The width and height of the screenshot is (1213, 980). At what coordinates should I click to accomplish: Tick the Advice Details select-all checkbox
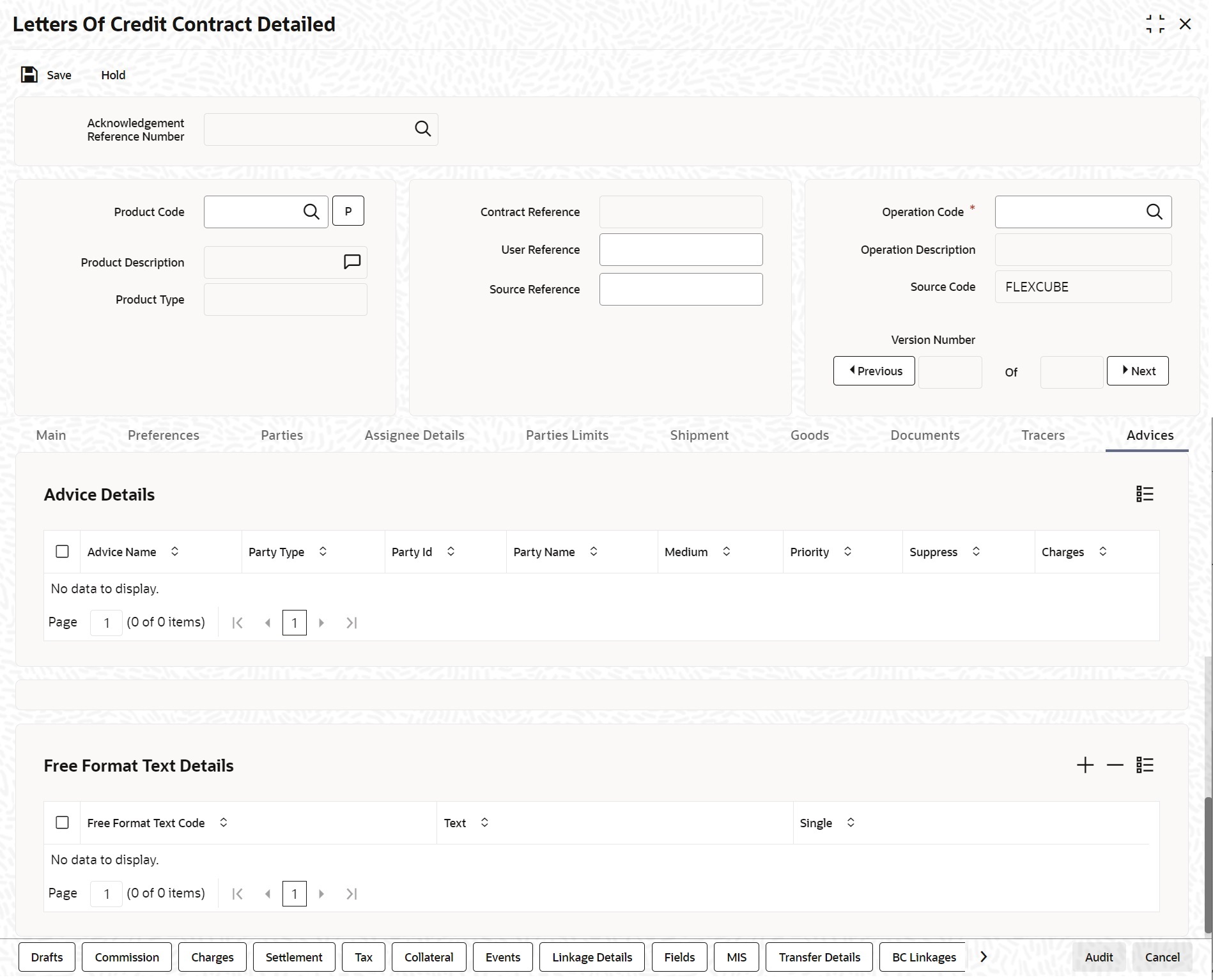pyautogui.click(x=62, y=552)
